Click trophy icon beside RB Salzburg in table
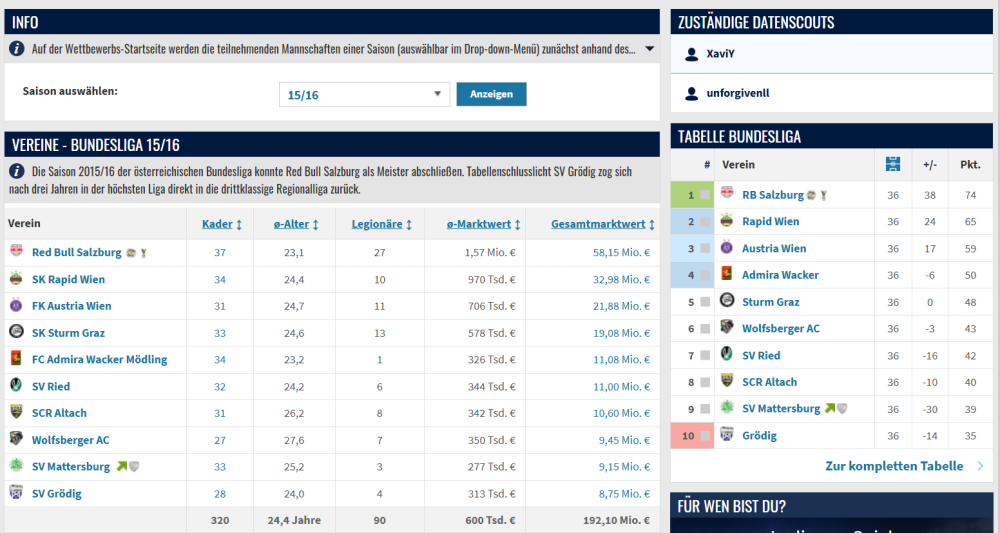 (x=824, y=195)
